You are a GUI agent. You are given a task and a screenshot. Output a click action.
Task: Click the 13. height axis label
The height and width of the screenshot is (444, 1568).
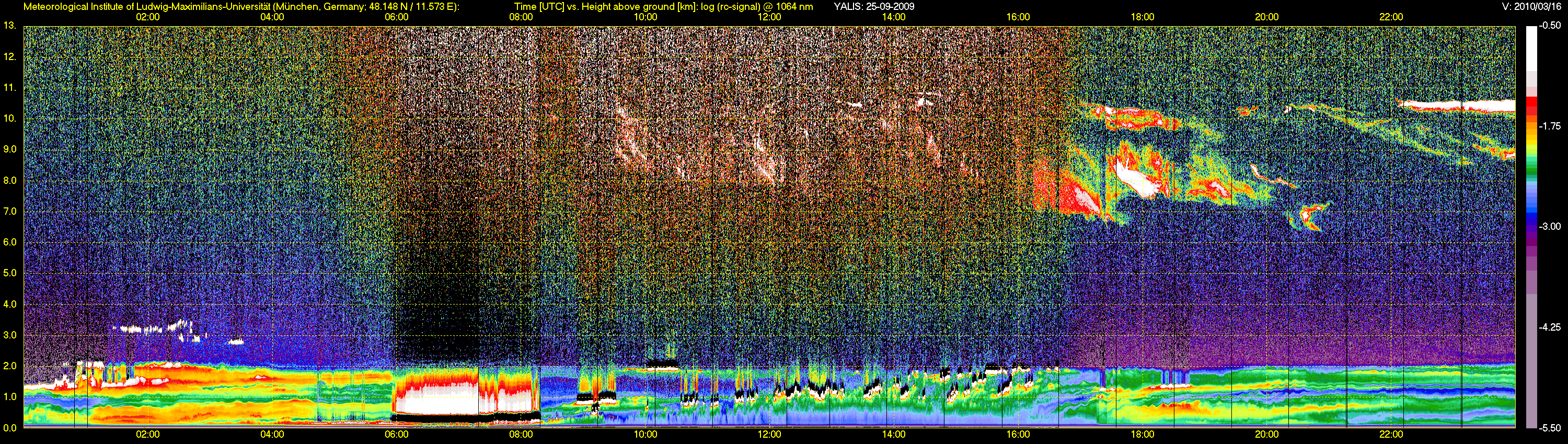(x=9, y=26)
